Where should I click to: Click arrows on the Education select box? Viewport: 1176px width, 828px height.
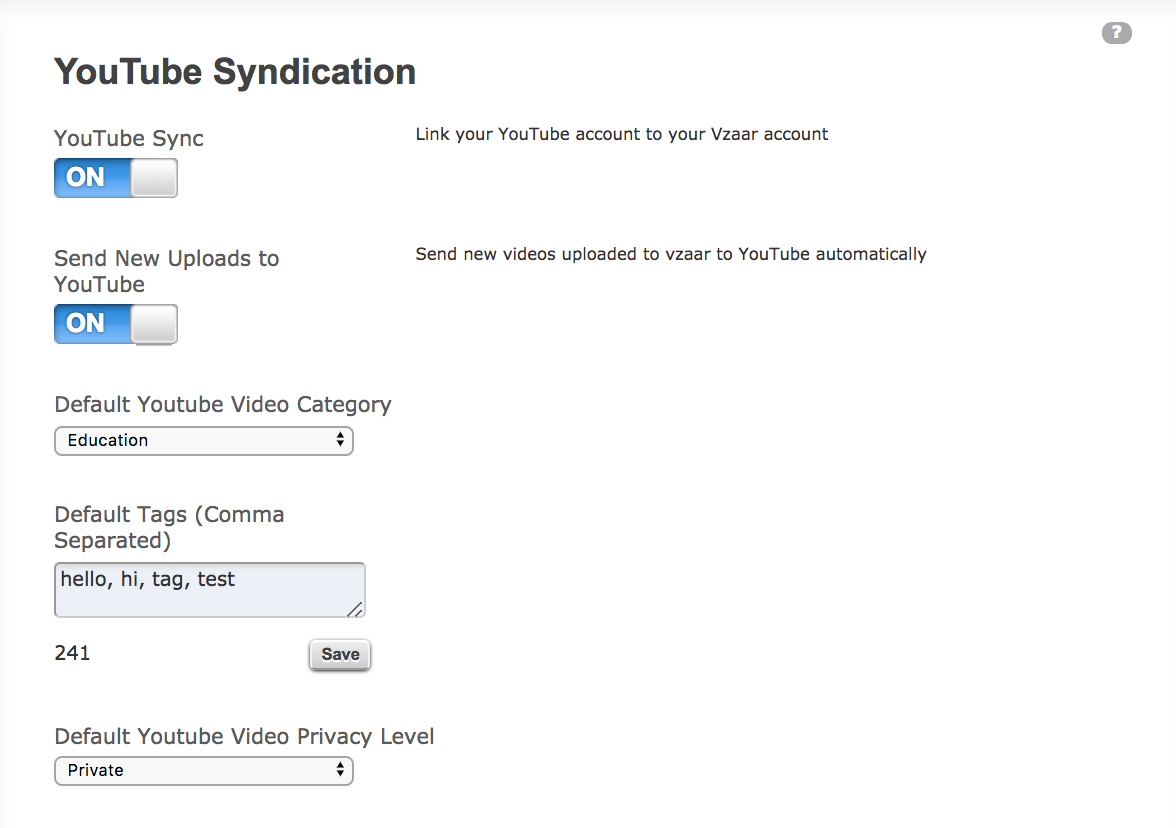pyautogui.click(x=340, y=440)
